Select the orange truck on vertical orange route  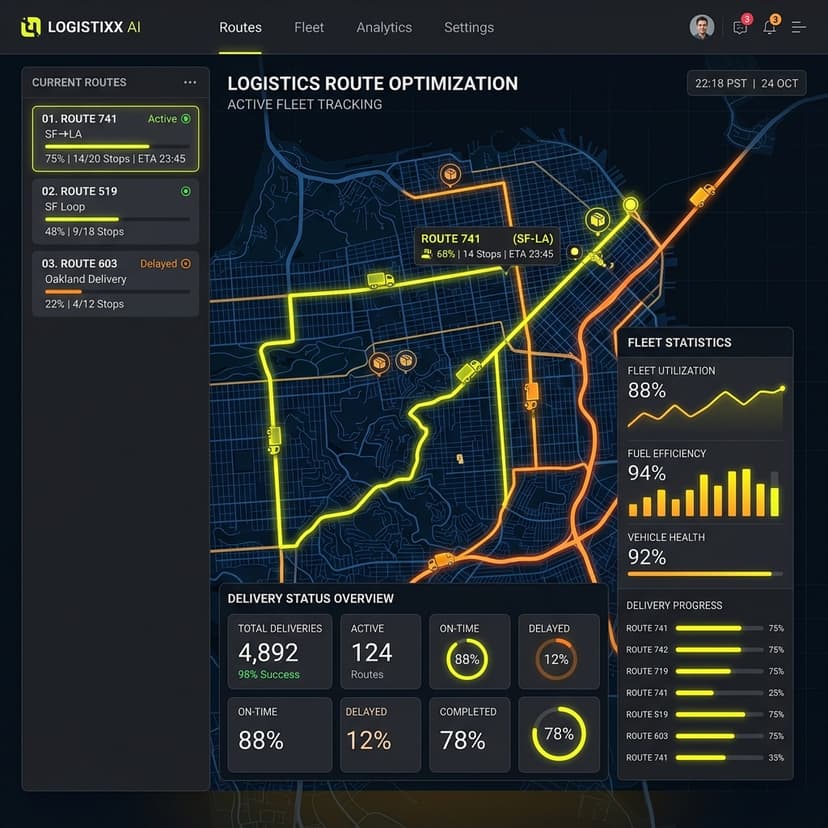[x=531, y=396]
